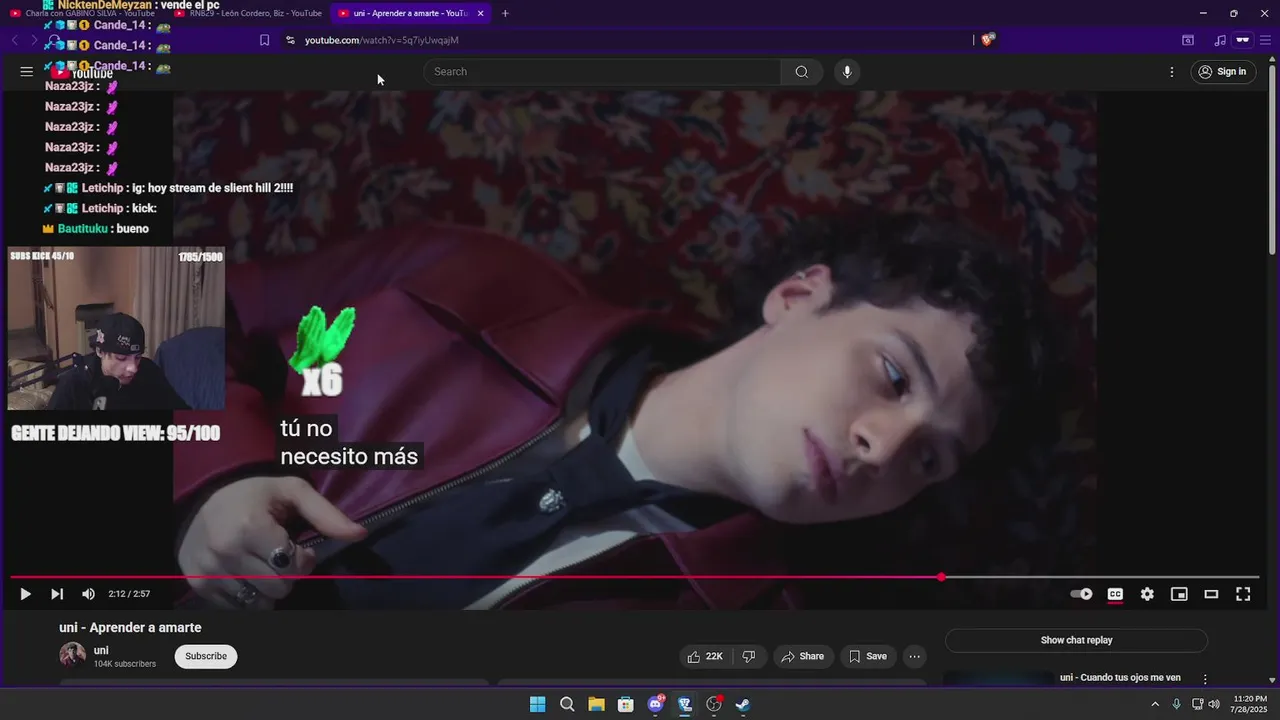Mute the video with the volume icon

(x=88, y=594)
